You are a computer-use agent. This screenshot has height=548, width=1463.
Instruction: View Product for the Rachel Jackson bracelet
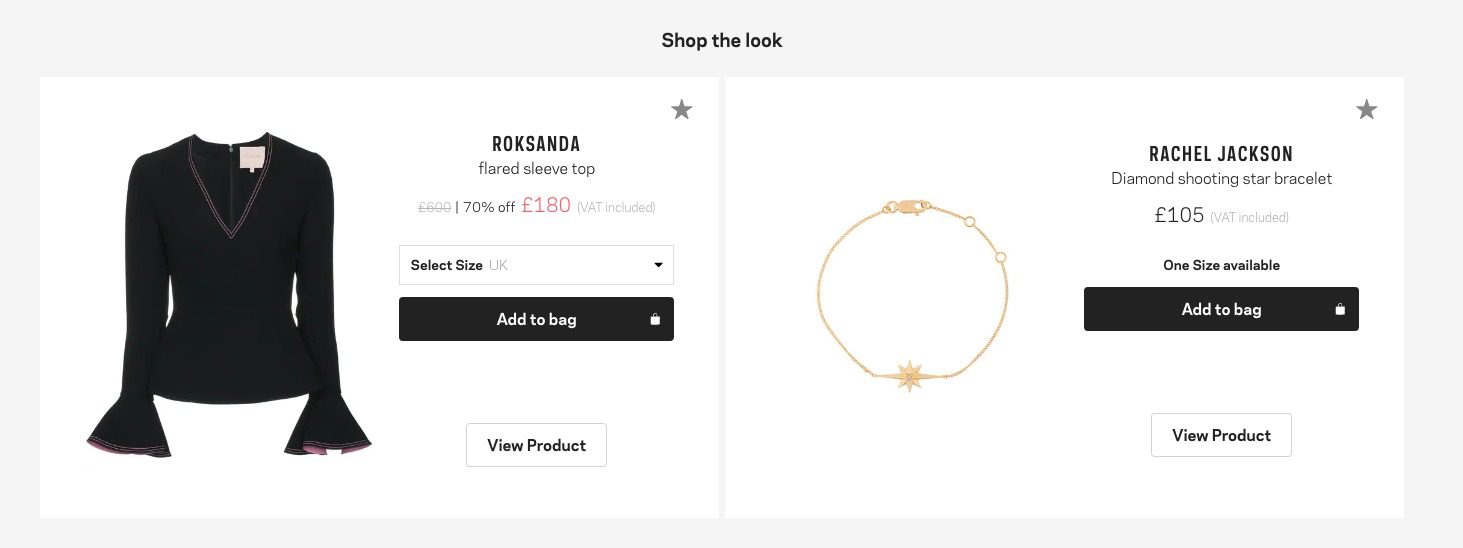1221,435
